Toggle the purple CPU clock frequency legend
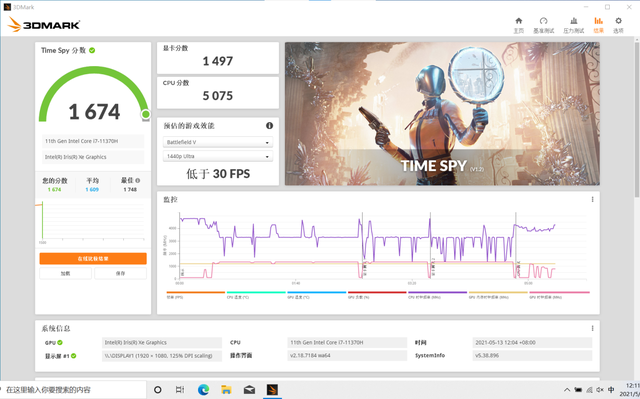The height and width of the screenshot is (399, 640). pyautogui.click(x=437, y=295)
